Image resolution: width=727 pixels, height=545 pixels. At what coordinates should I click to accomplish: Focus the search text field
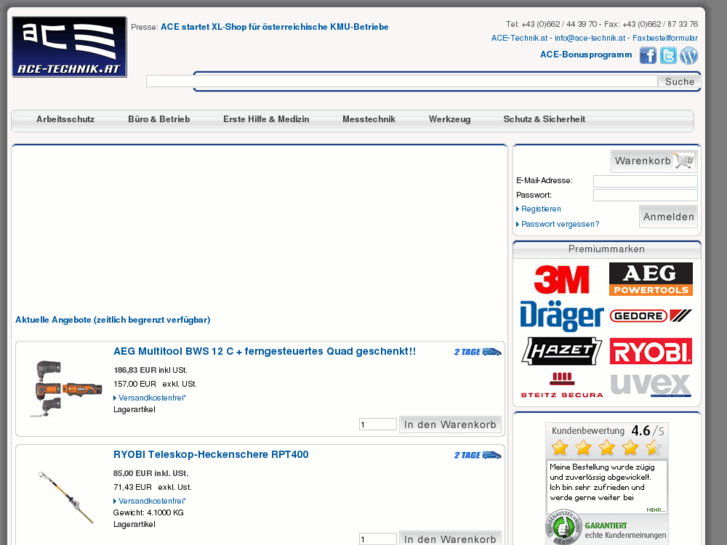pos(402,82)
